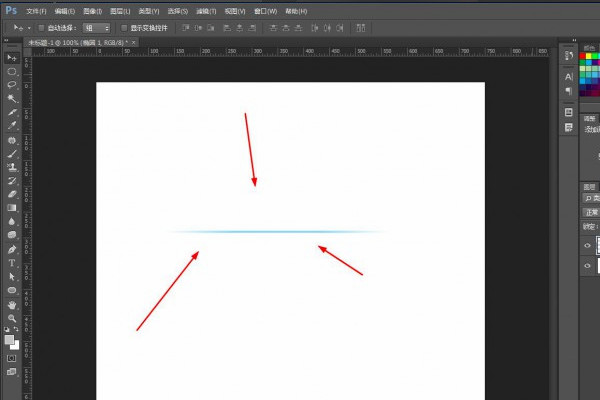The height and width of the screenshot is (400, 600).
Task: Select the Healing Brush tool
Action: pyautogui.click(x=12, y=140)
